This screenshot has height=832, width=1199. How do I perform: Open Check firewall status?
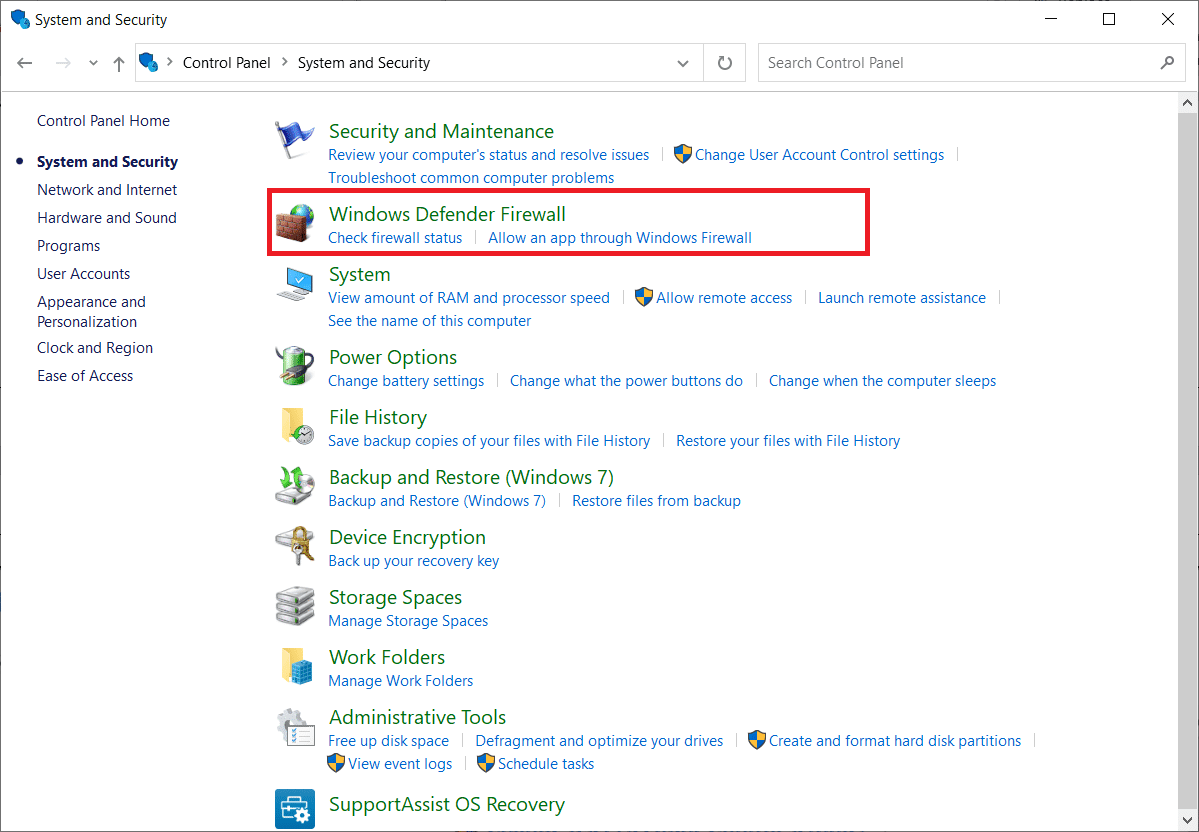click(x=394, y=237)
